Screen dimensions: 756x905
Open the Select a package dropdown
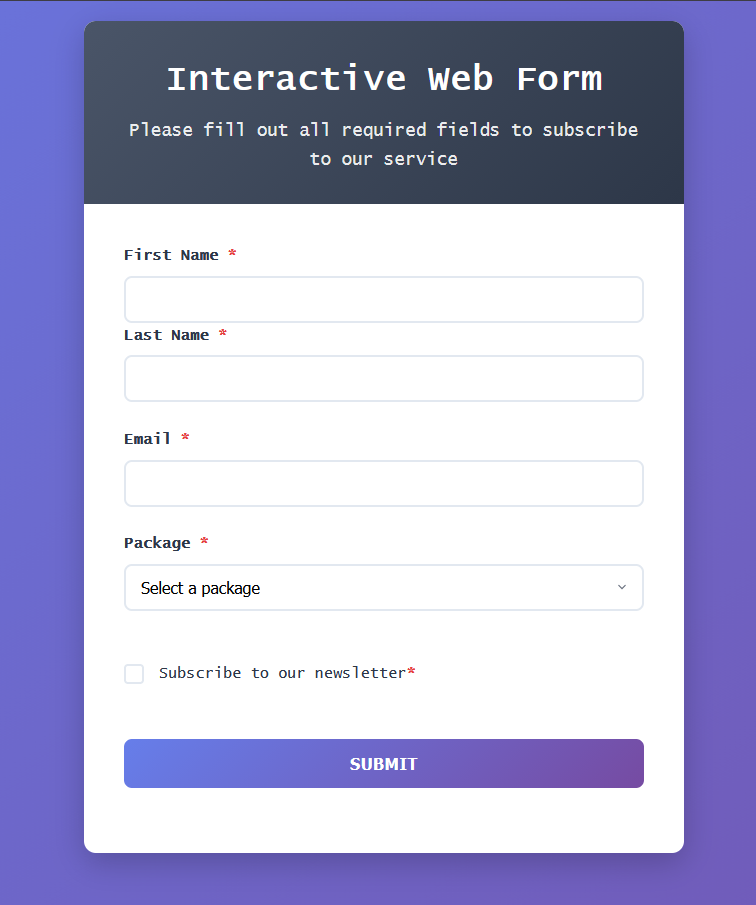(383, 587)
